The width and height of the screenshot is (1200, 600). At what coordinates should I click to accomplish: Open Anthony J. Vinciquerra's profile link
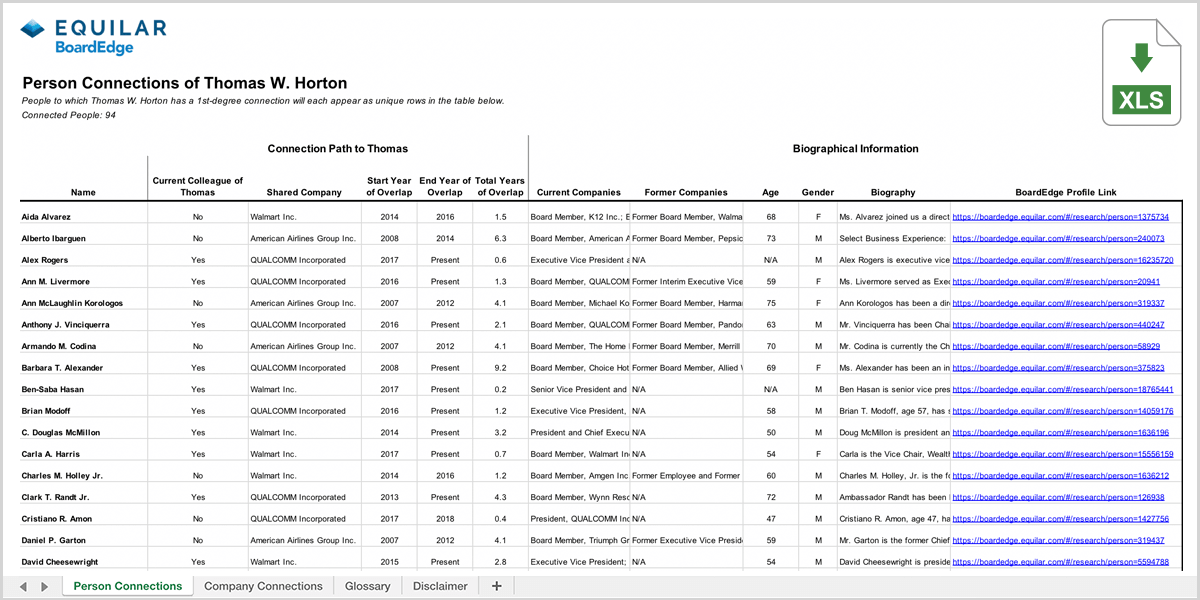tap(1060, 325)
